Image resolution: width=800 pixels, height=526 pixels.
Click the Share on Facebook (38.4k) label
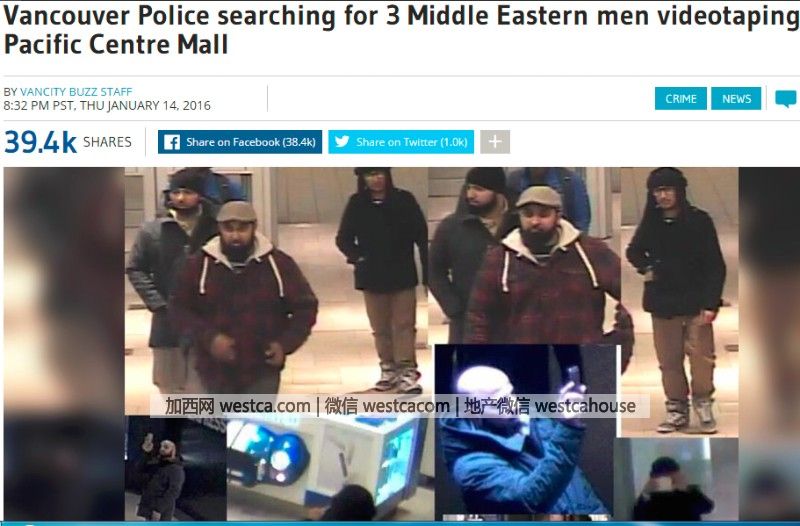point(251,142)
